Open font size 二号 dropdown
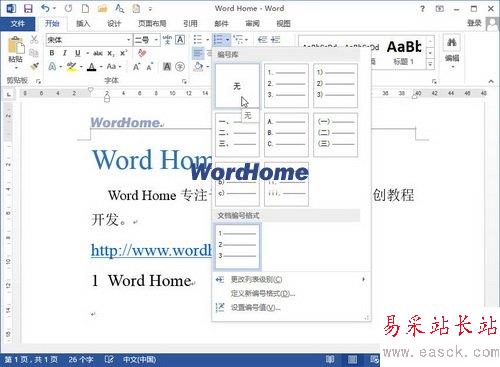 point(156,40)
